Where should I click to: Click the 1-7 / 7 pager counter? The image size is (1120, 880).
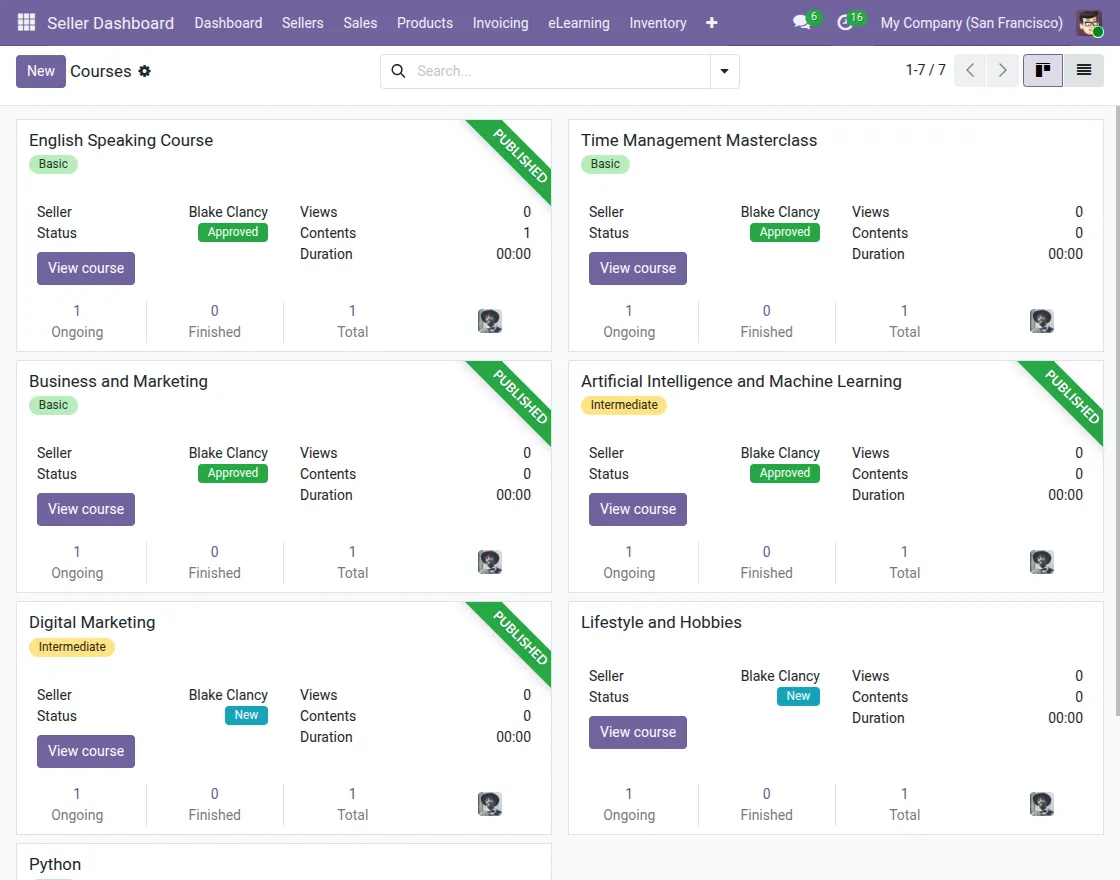point(926,70)
